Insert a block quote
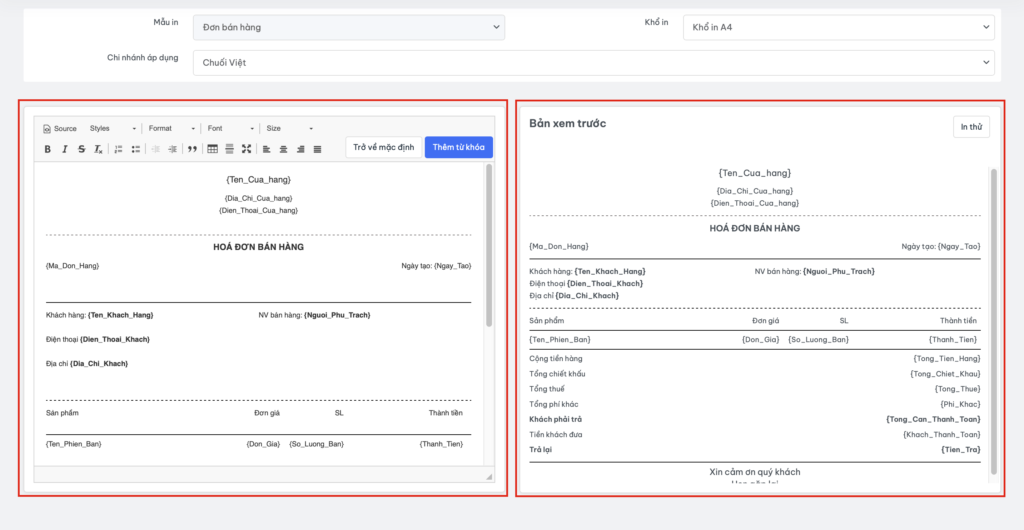The height and width of the screenshot is (530, 1024). [192, 149]
